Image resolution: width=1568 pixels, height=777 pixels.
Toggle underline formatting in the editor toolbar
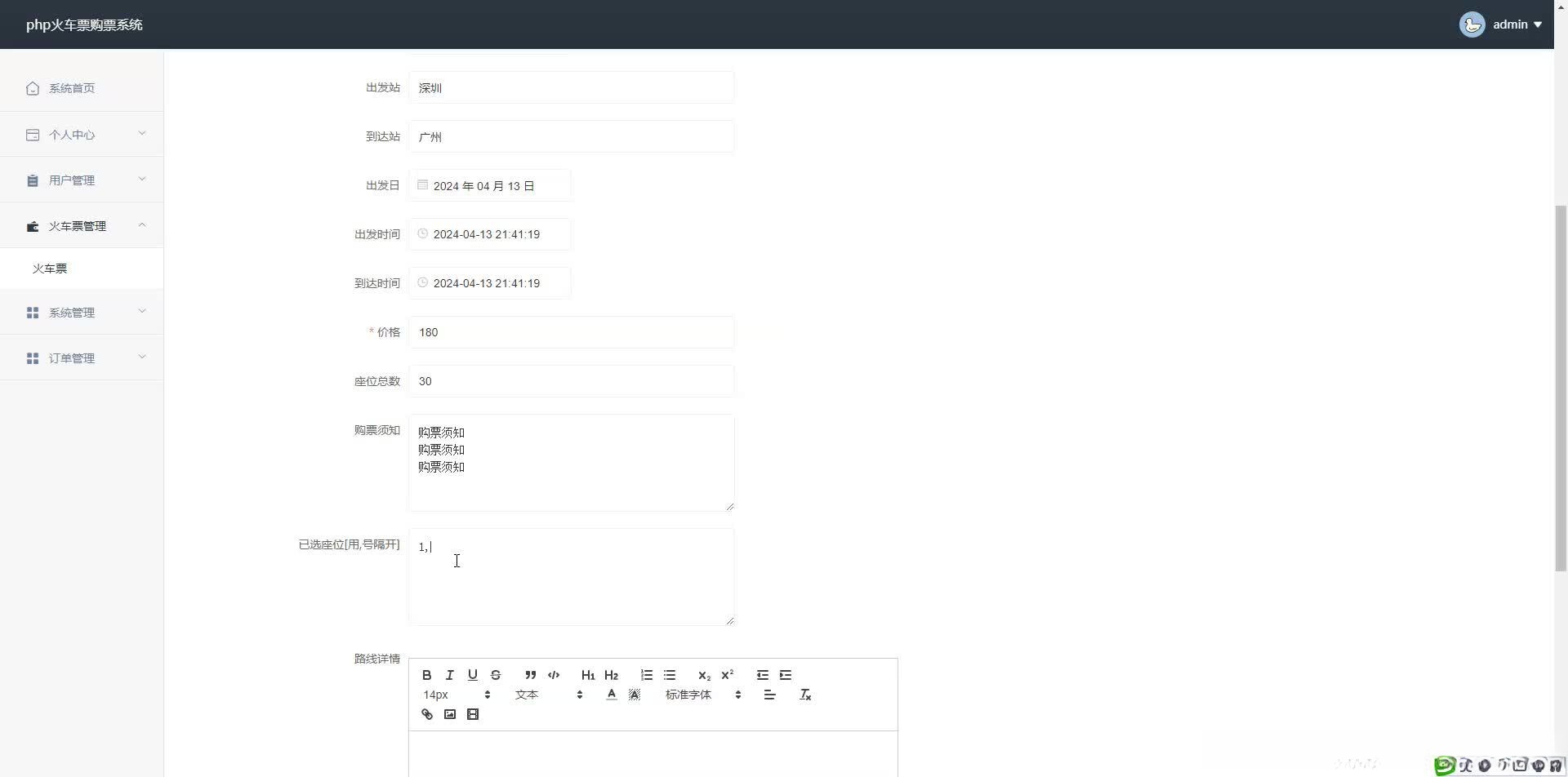(x=472, y=675)
